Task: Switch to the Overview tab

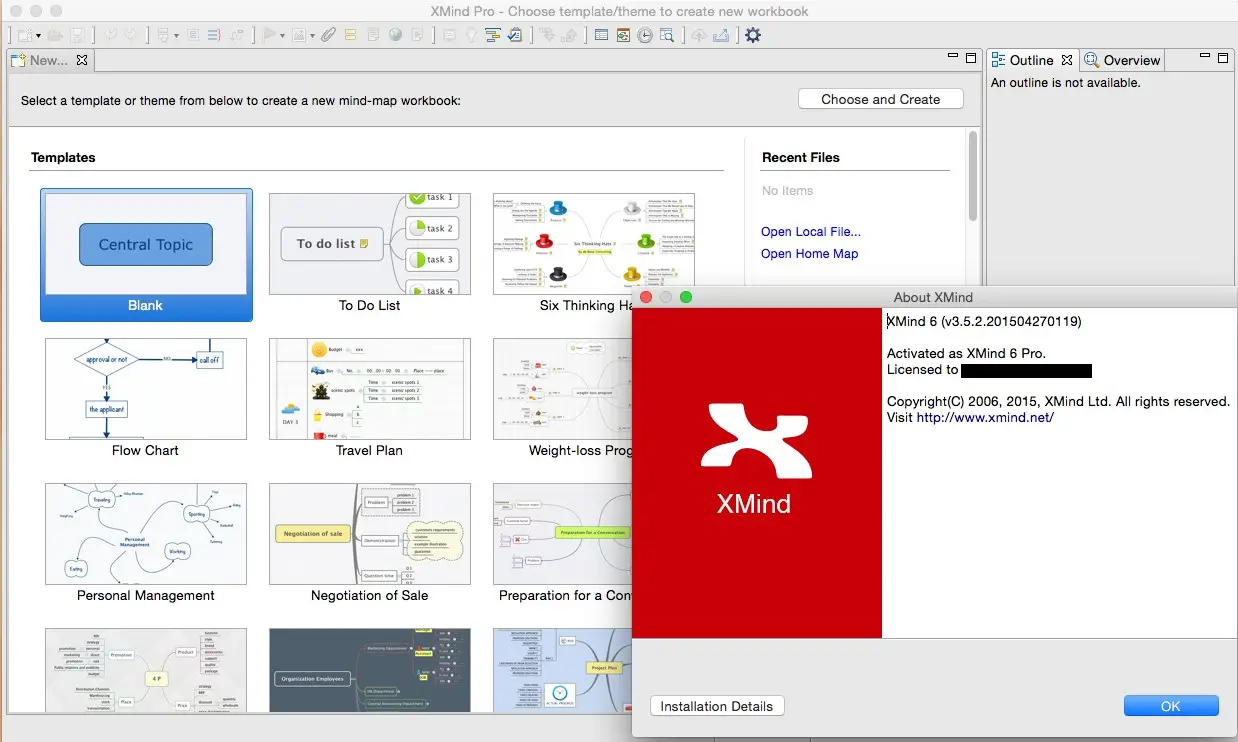Action: 1123,60
